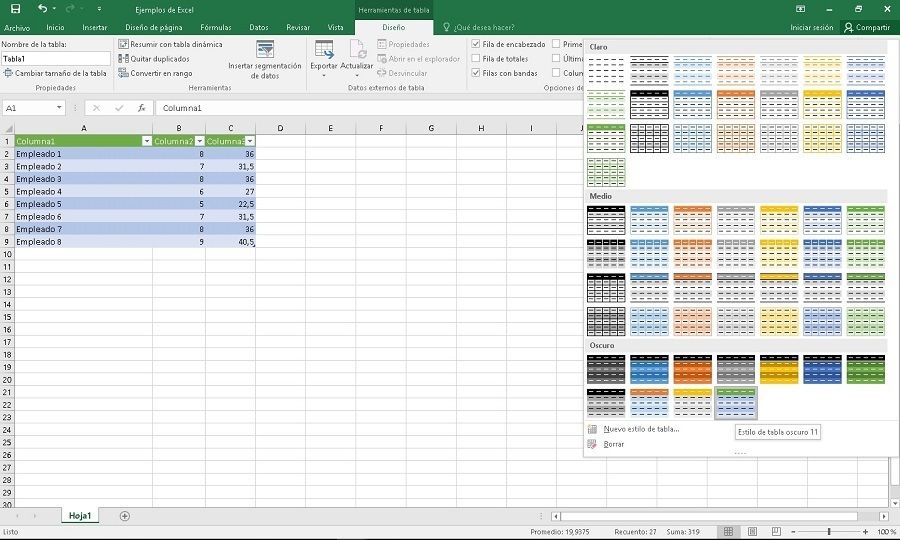Toggle Filas con bandas checkbox
This screenshot has width=900, height=540.
tap(476, 73)
